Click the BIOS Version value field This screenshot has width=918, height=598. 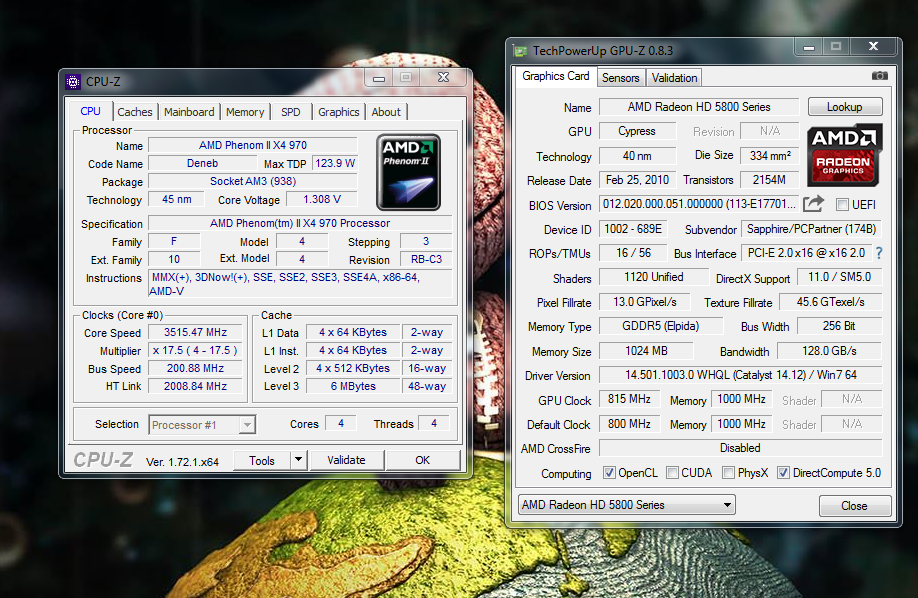[699, 204]
